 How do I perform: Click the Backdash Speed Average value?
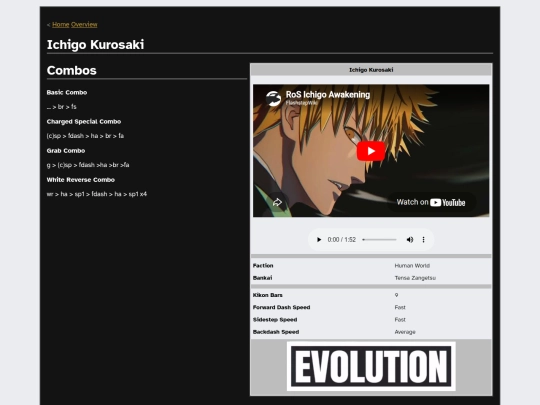pos(405,332)
